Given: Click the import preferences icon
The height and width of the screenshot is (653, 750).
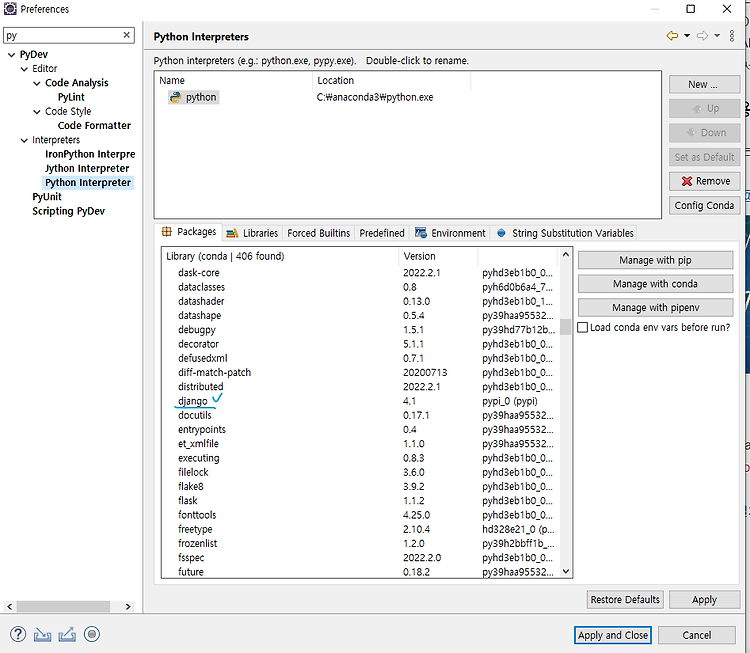Looking at the screenshot, I should tap(43, 634).
